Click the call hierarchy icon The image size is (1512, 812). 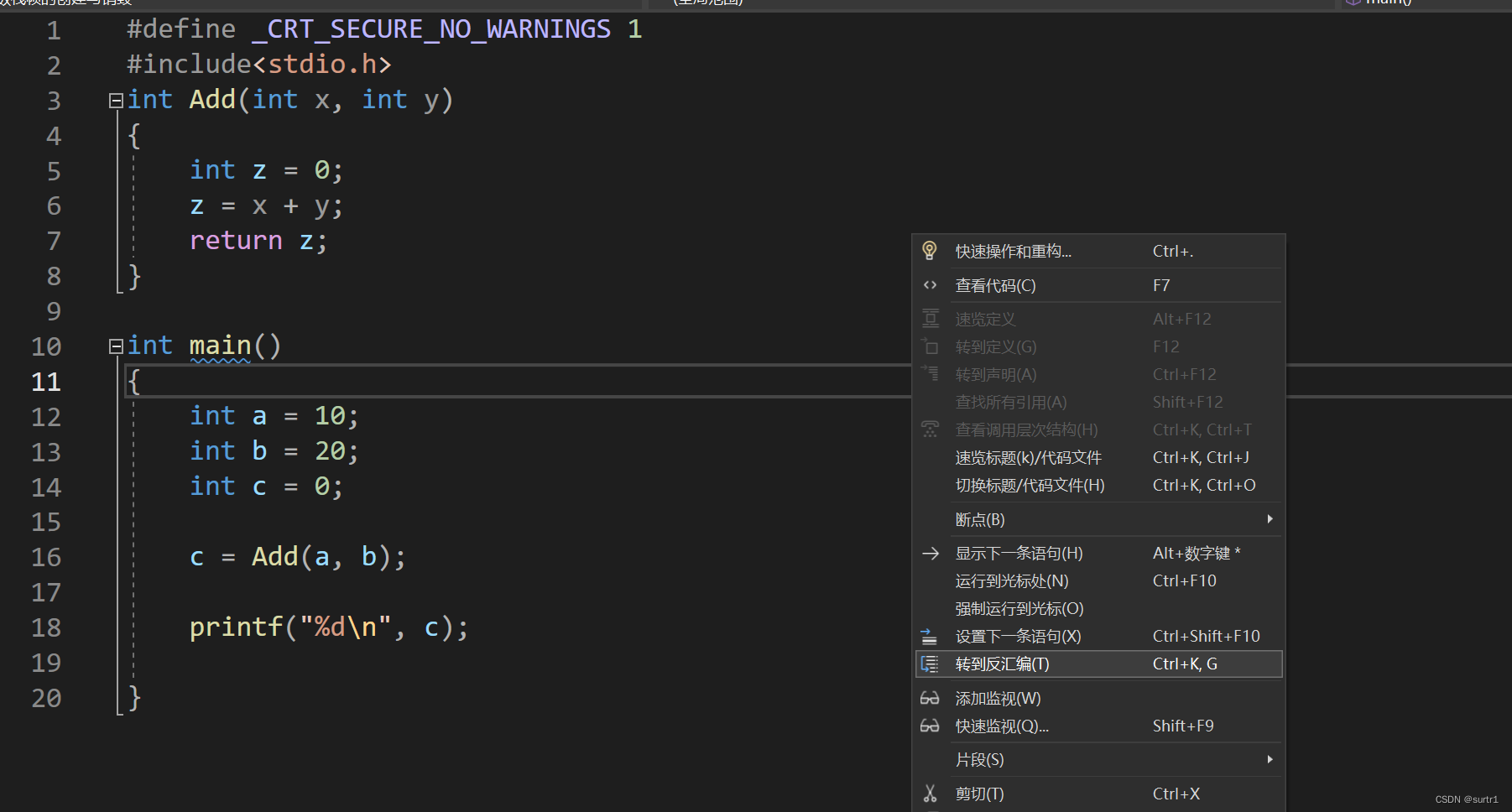coord(930,429)
